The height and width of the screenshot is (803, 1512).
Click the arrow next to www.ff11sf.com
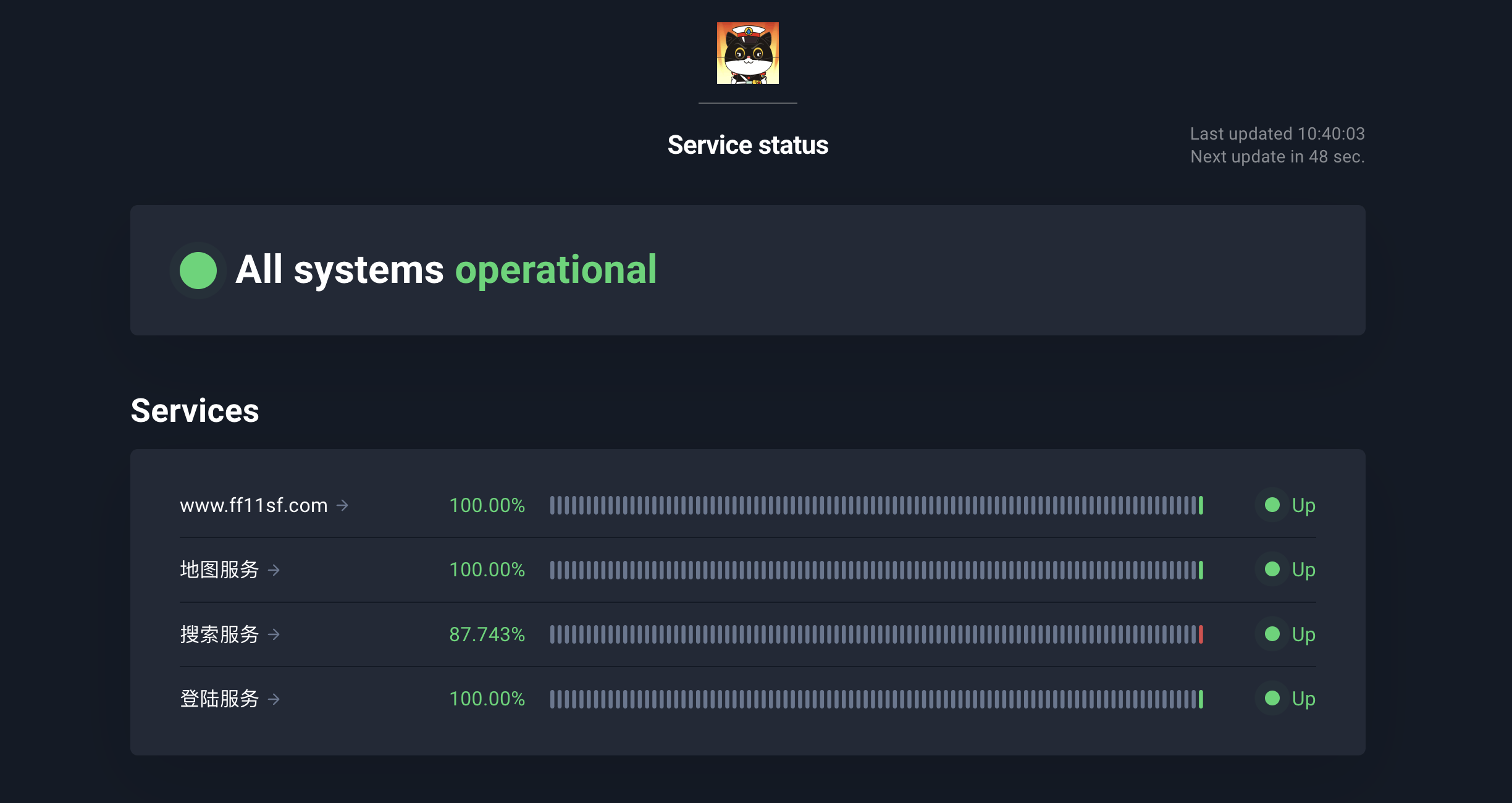pos(343,505)
